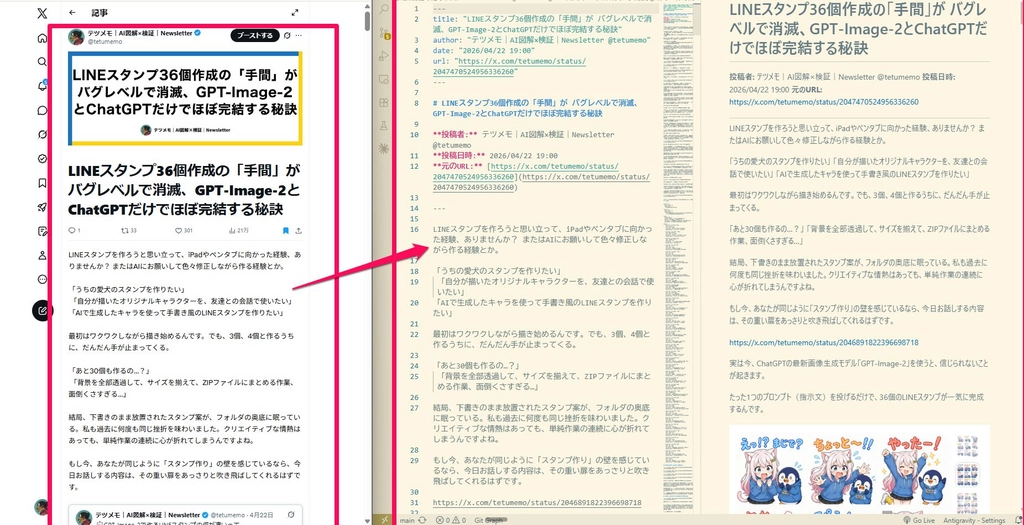
Task: Open the preview's top tetumemo status URL
Action: pos(824,102)
